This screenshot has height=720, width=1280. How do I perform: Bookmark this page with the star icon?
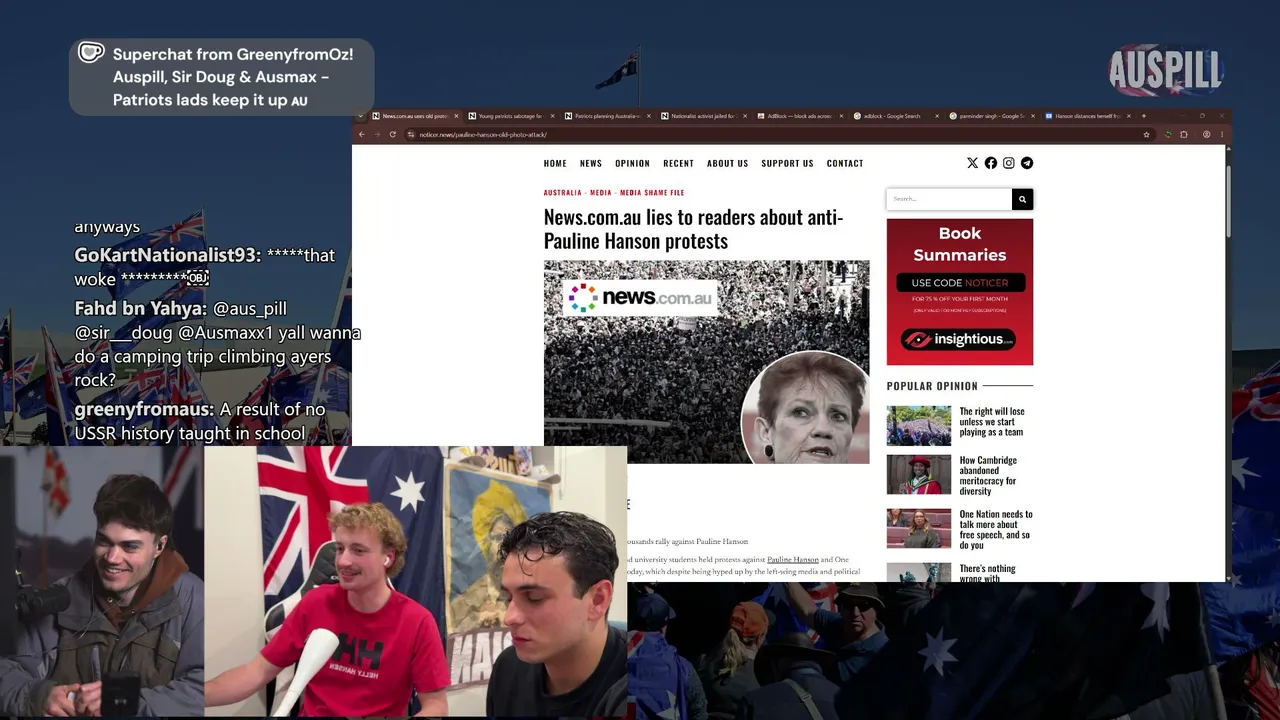tap(1146, 134)
